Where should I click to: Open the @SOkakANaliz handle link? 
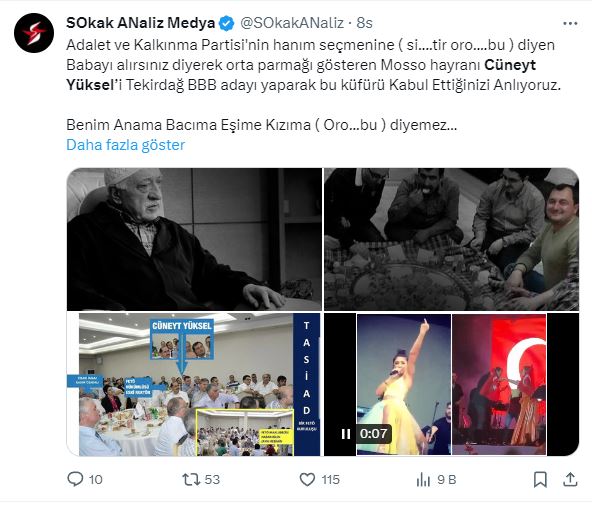click(x=292, y=23)
